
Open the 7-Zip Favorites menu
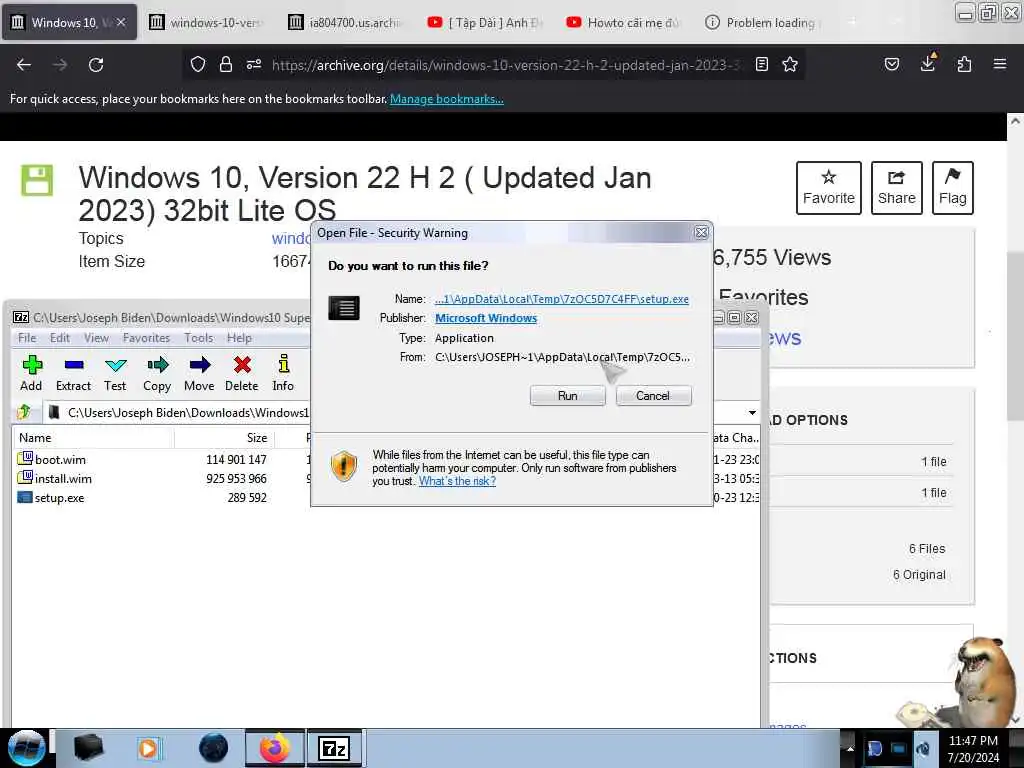tap(146, 338)
